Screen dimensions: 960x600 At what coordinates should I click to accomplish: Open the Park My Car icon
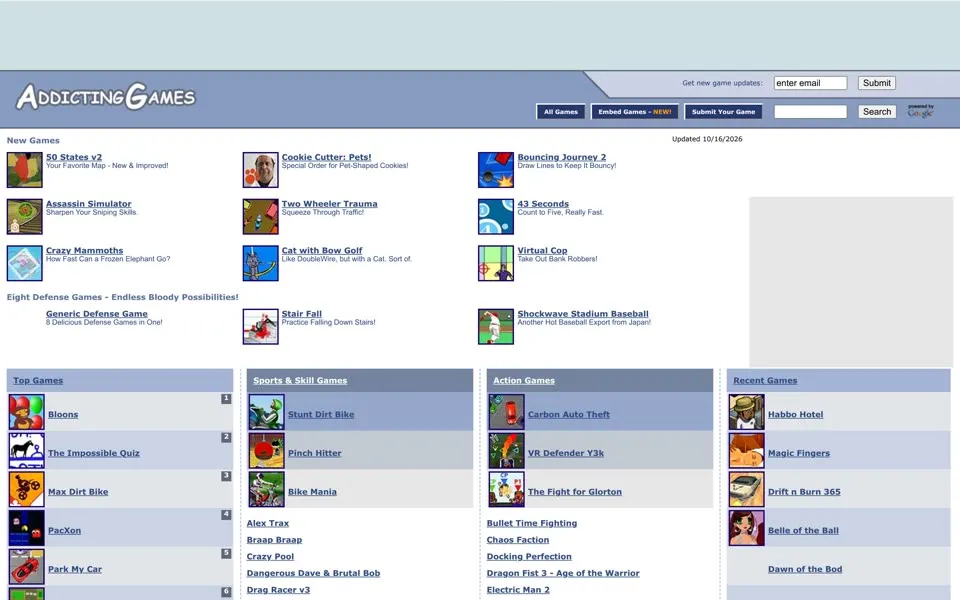point(26,566)
